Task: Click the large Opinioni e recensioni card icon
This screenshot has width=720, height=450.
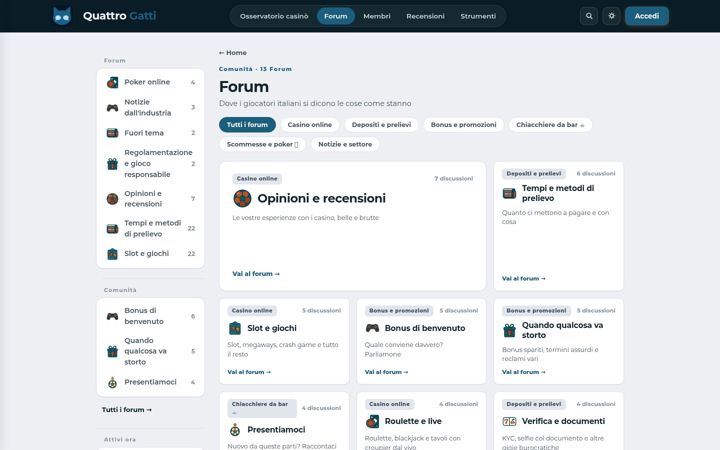Action: pyautogui.click(x=242, y=199)
